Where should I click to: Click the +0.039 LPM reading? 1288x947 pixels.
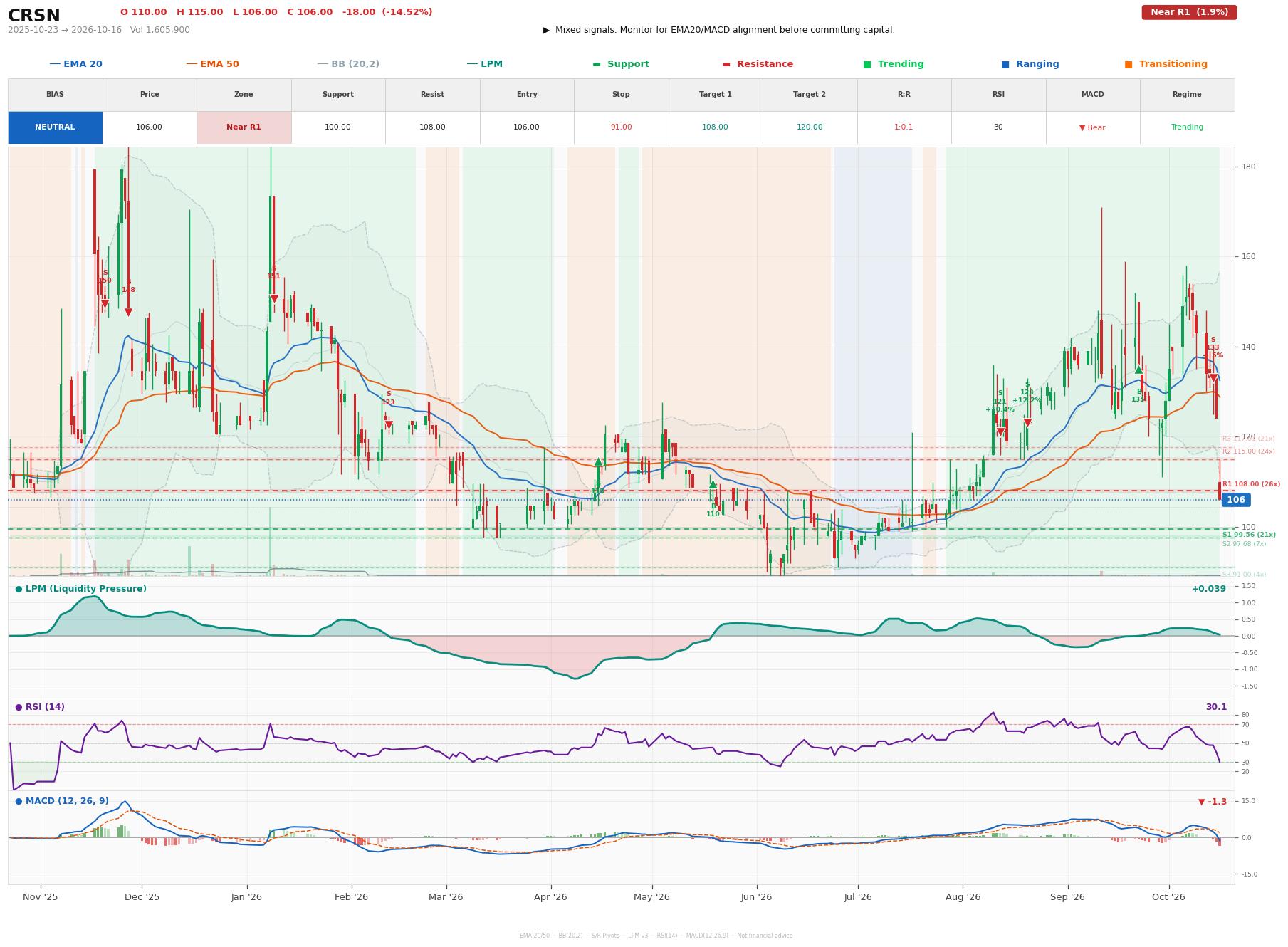click(1208, 589)
